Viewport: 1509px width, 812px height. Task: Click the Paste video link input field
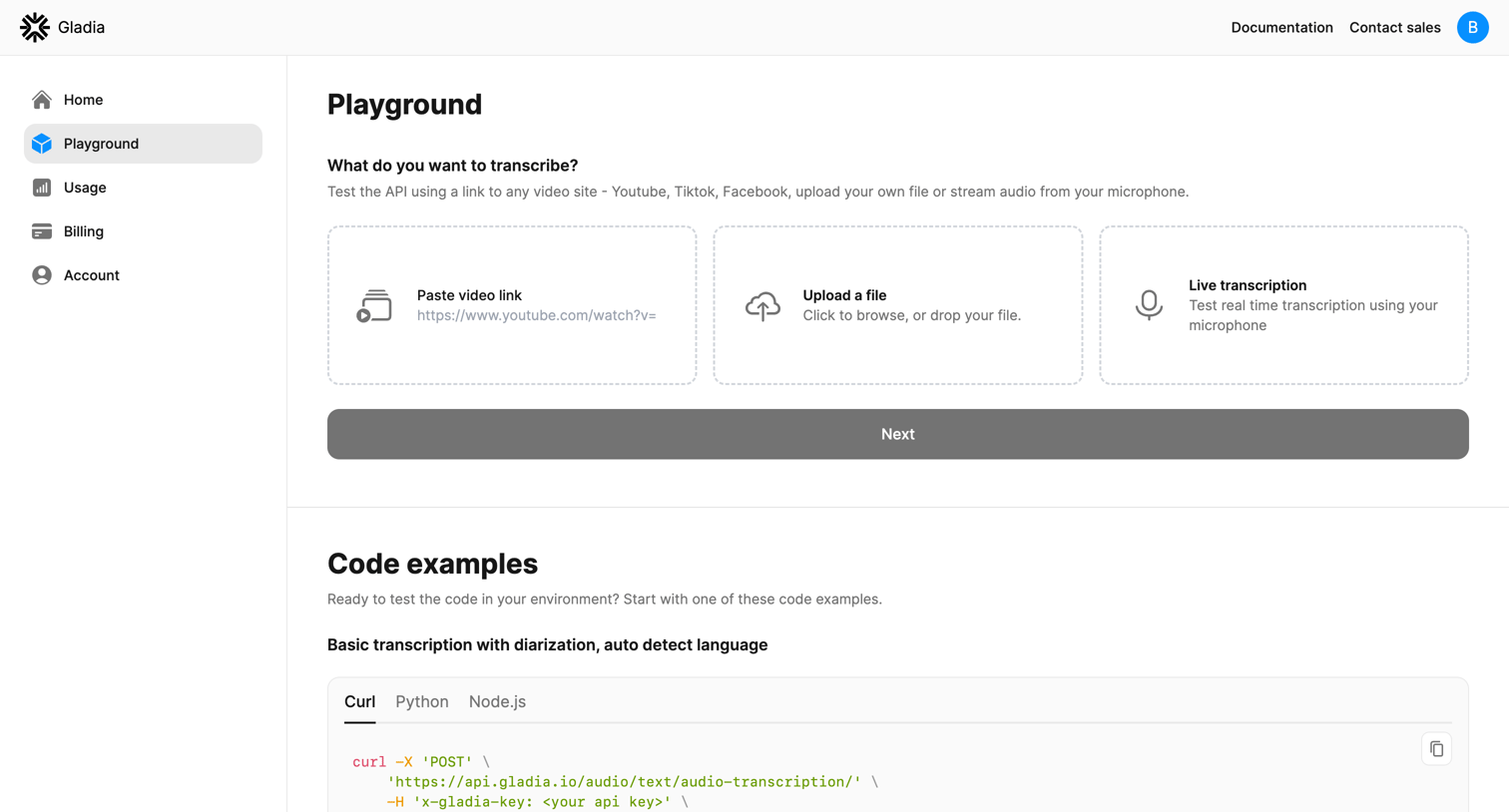click(537, 315)
